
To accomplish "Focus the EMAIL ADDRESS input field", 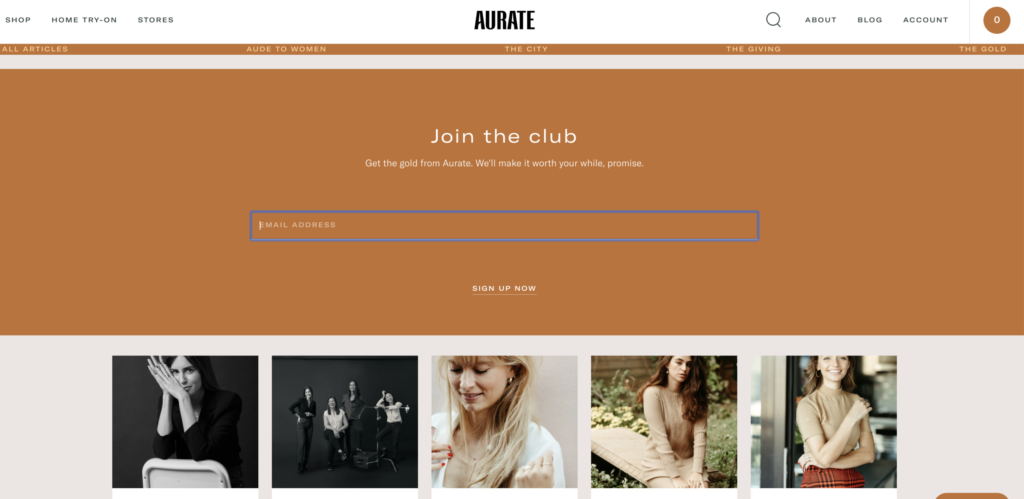I will pos(504,225).
